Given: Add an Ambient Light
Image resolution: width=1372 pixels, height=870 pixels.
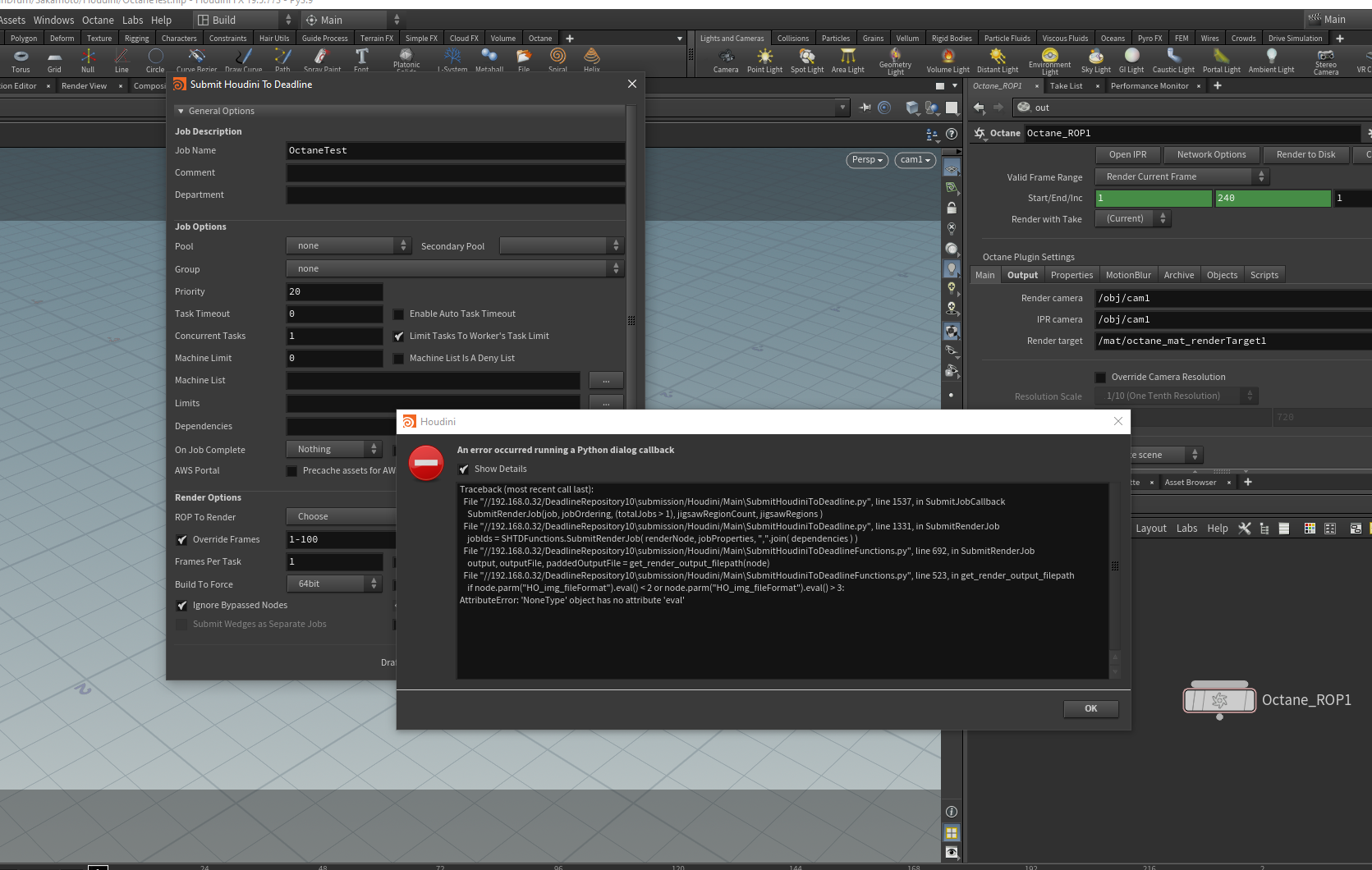Looking at the screenshot, I should pyautogui.click(x=1272, y=61).
